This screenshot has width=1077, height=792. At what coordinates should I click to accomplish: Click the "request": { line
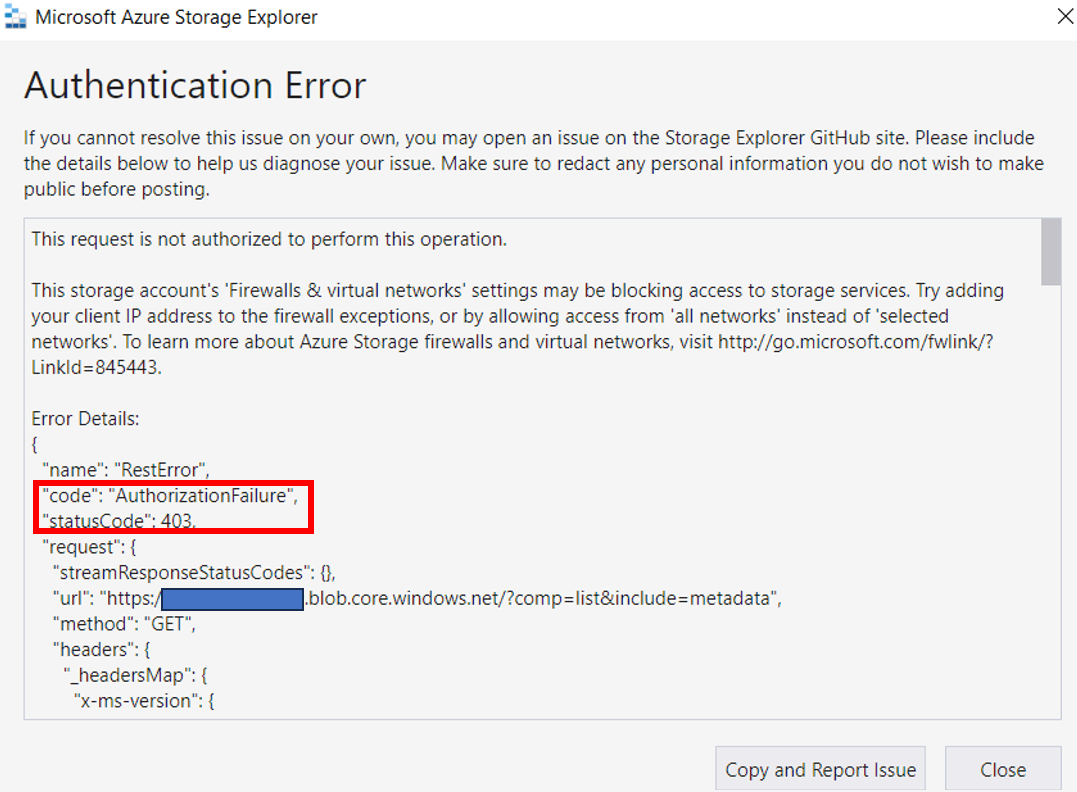pyautogui.click(x=89, y=547)
